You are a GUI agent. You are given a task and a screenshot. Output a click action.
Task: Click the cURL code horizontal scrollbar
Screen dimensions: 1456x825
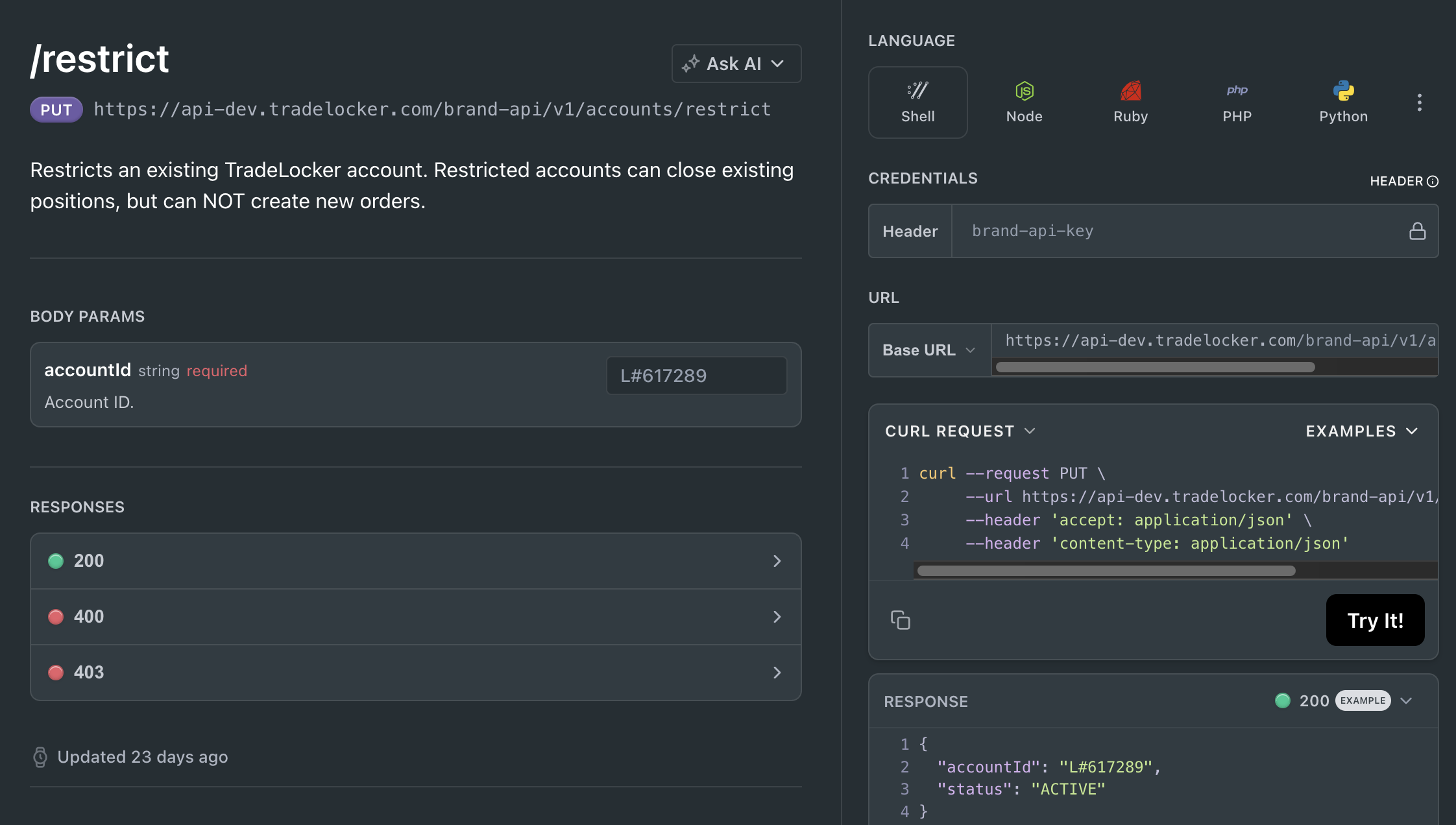point(1106,571)
